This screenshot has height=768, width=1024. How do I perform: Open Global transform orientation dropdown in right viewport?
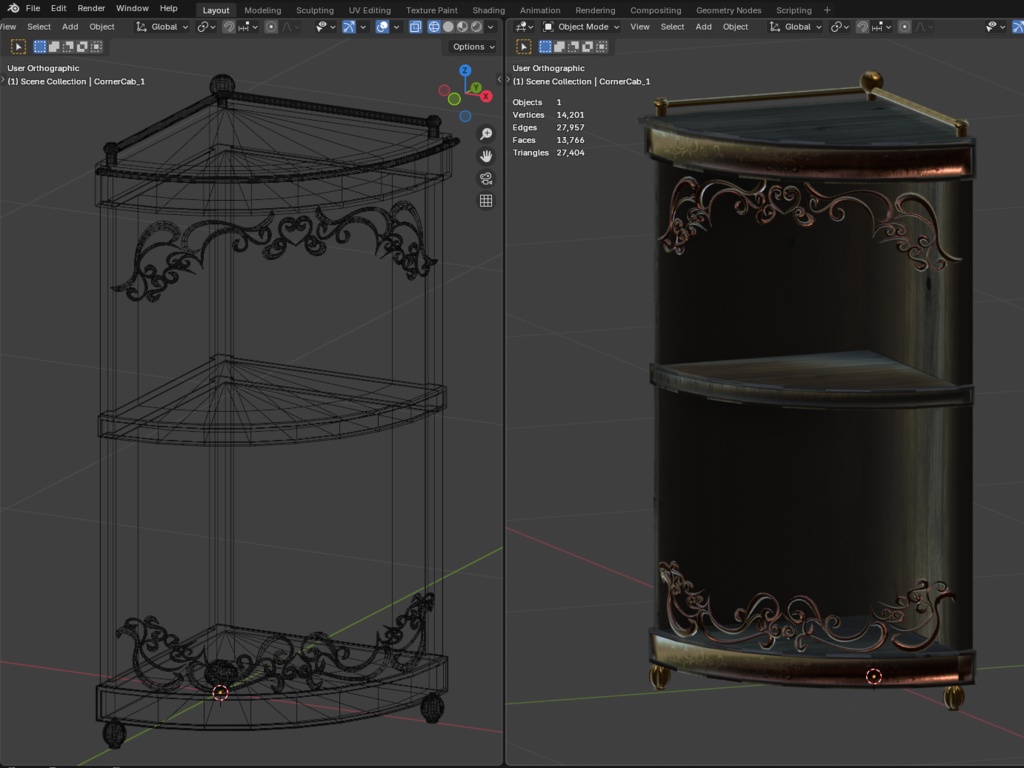[797, 27]
